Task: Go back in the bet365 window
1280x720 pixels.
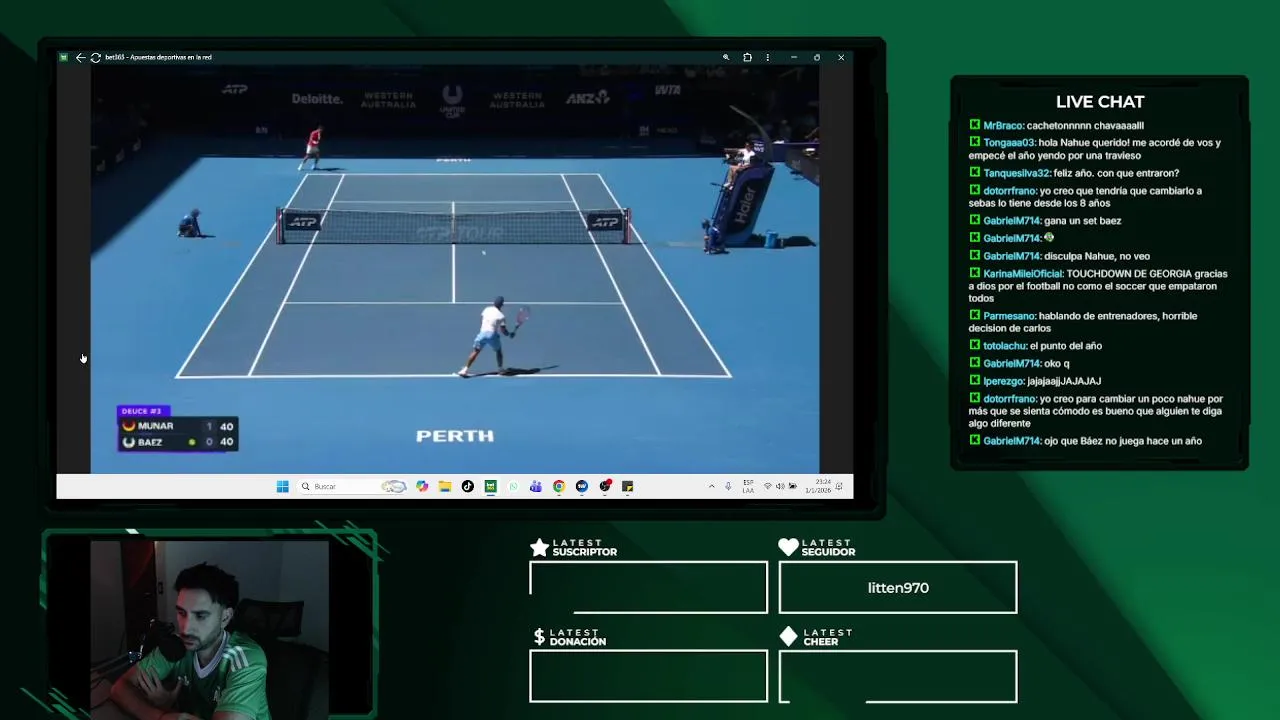Action: point(80,57)
